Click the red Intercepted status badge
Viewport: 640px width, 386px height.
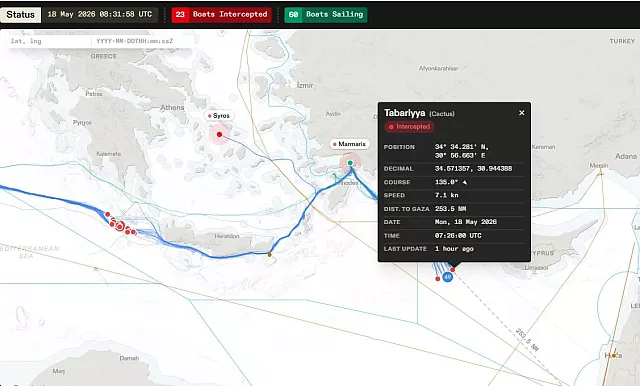(409, 127)
